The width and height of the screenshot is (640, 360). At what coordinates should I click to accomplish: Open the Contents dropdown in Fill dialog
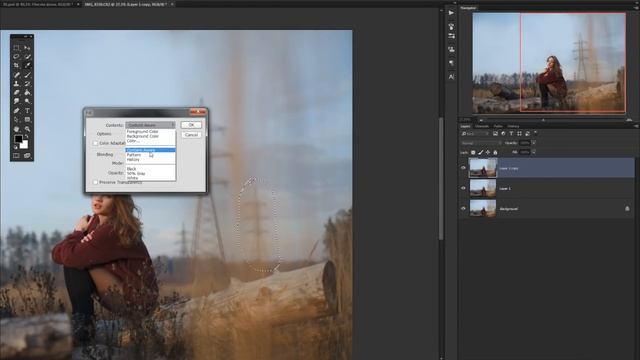pyautogui.click(x=150, y=125)
